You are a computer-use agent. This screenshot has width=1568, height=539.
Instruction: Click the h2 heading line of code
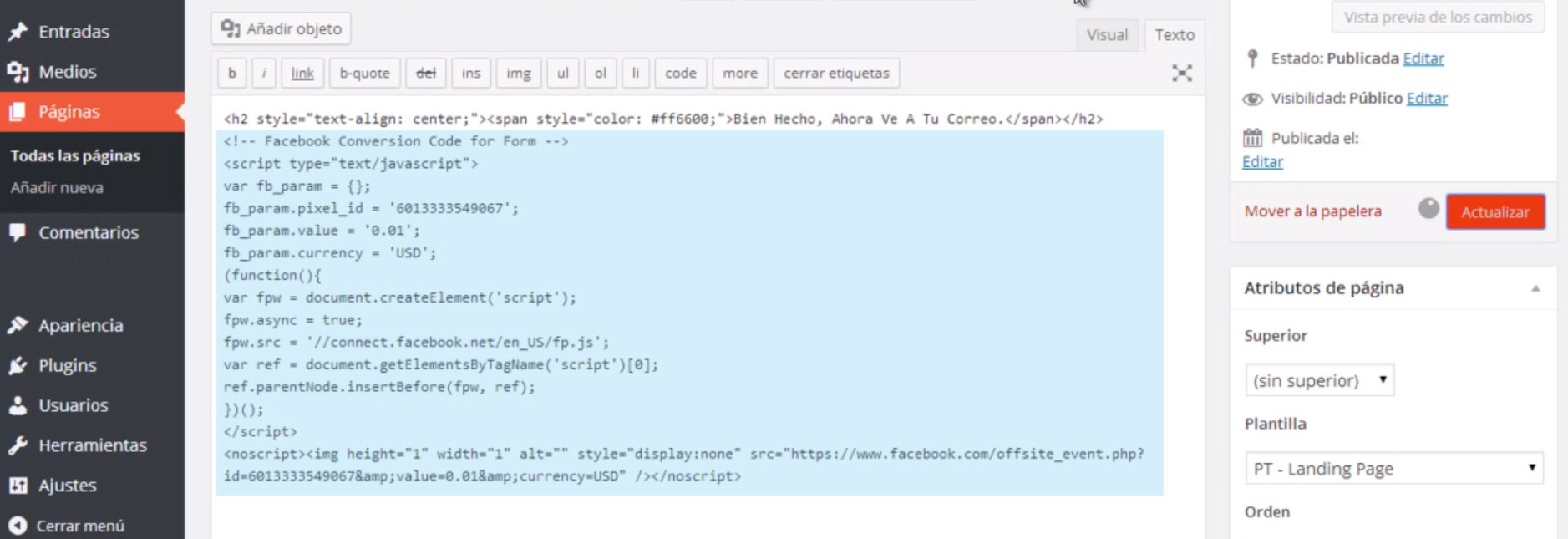tap(663, 119)
